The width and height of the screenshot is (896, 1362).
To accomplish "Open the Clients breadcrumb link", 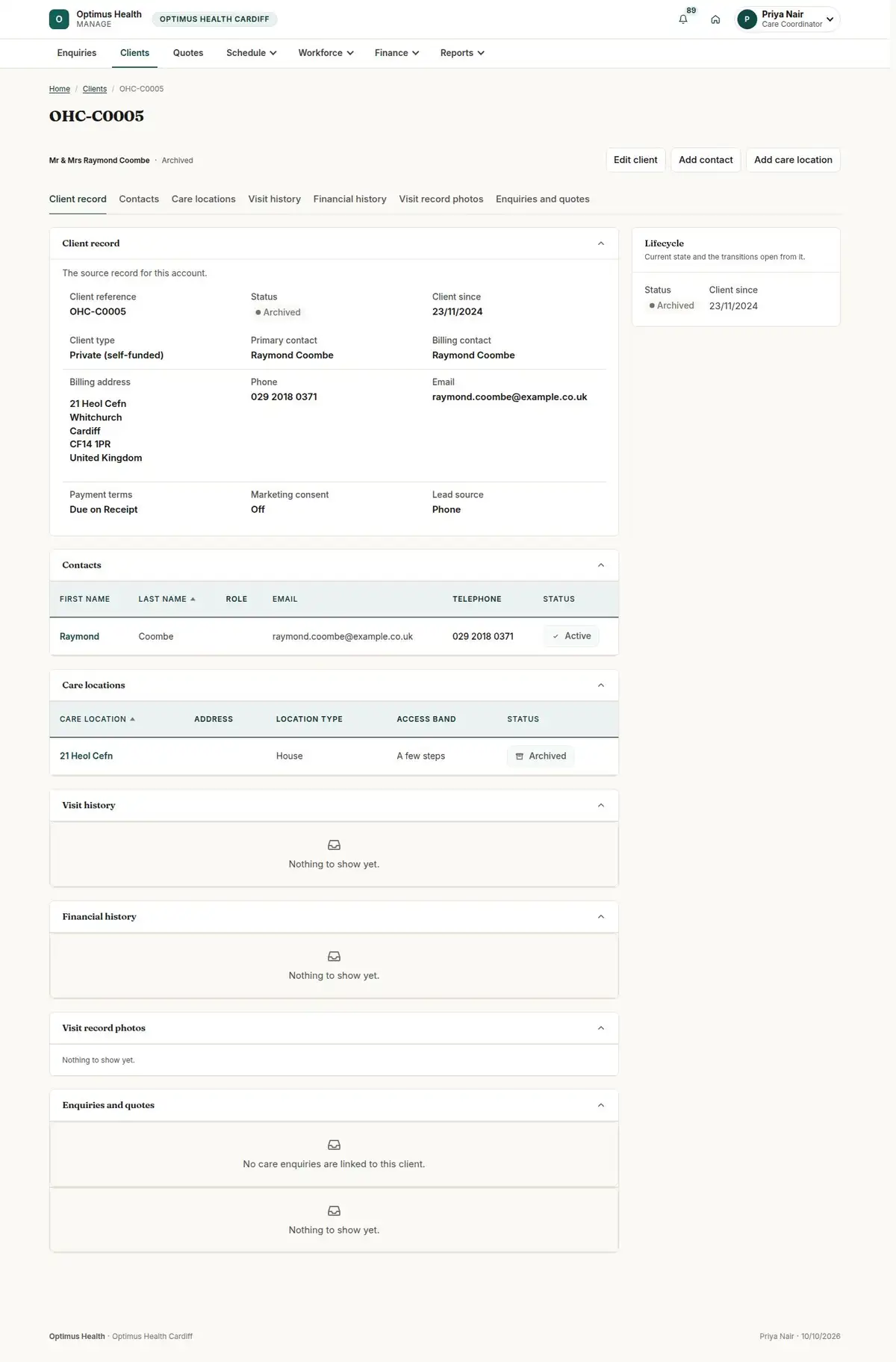I will click(95, 89).
